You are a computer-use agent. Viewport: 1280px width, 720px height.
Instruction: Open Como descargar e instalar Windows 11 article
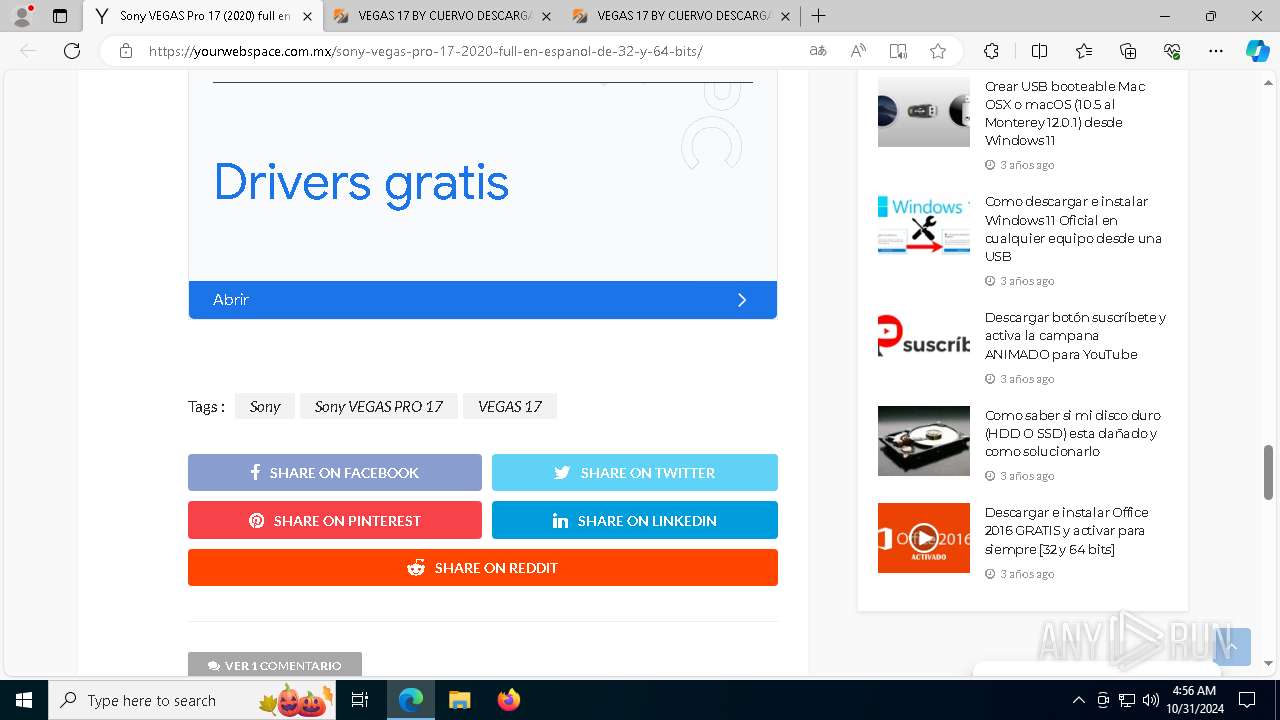click(1073, 228)
